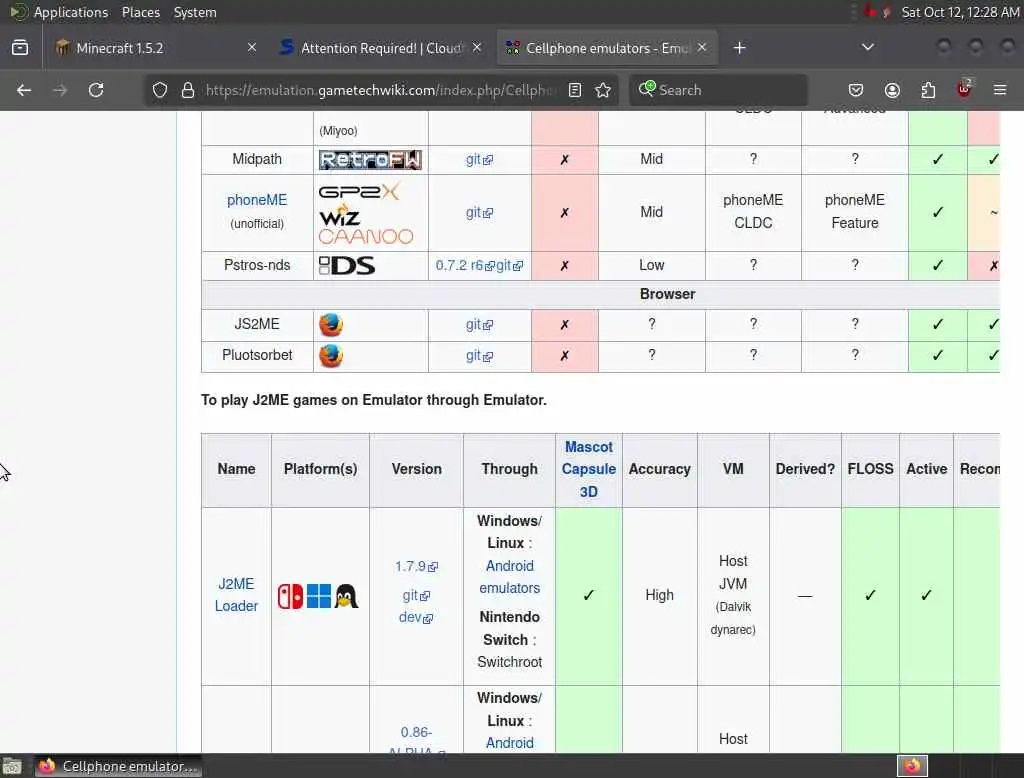1024x778 pixels.
Task: Click 'Pstros-nds' name cell
Action: (257, 265)
